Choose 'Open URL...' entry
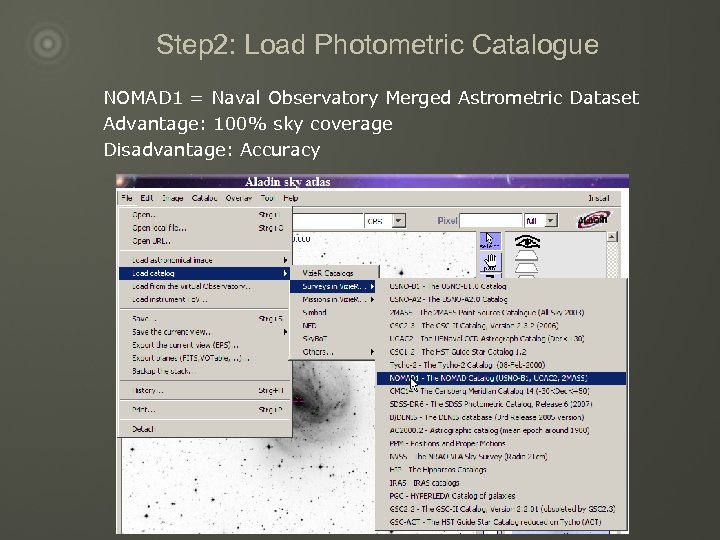 [x=205, y=241]
